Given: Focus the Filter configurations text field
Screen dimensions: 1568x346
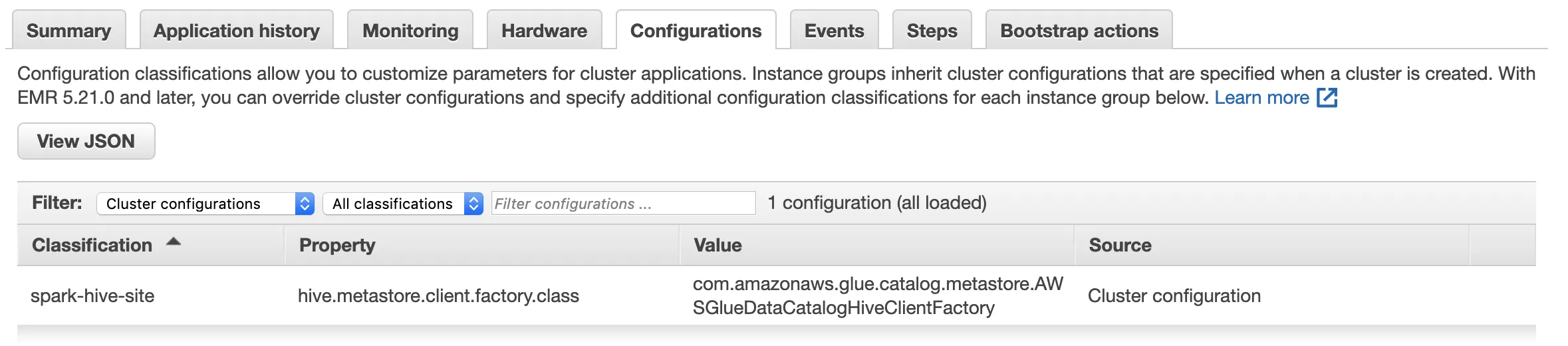Looking at the screenshot, I should (623, 204).
